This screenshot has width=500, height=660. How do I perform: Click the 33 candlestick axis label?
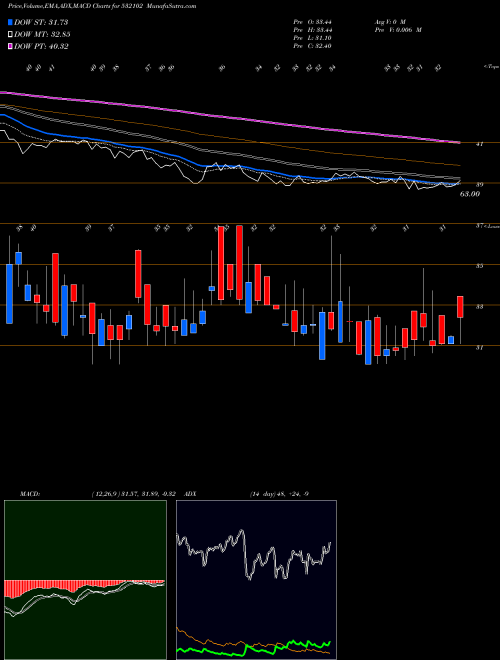479,306
